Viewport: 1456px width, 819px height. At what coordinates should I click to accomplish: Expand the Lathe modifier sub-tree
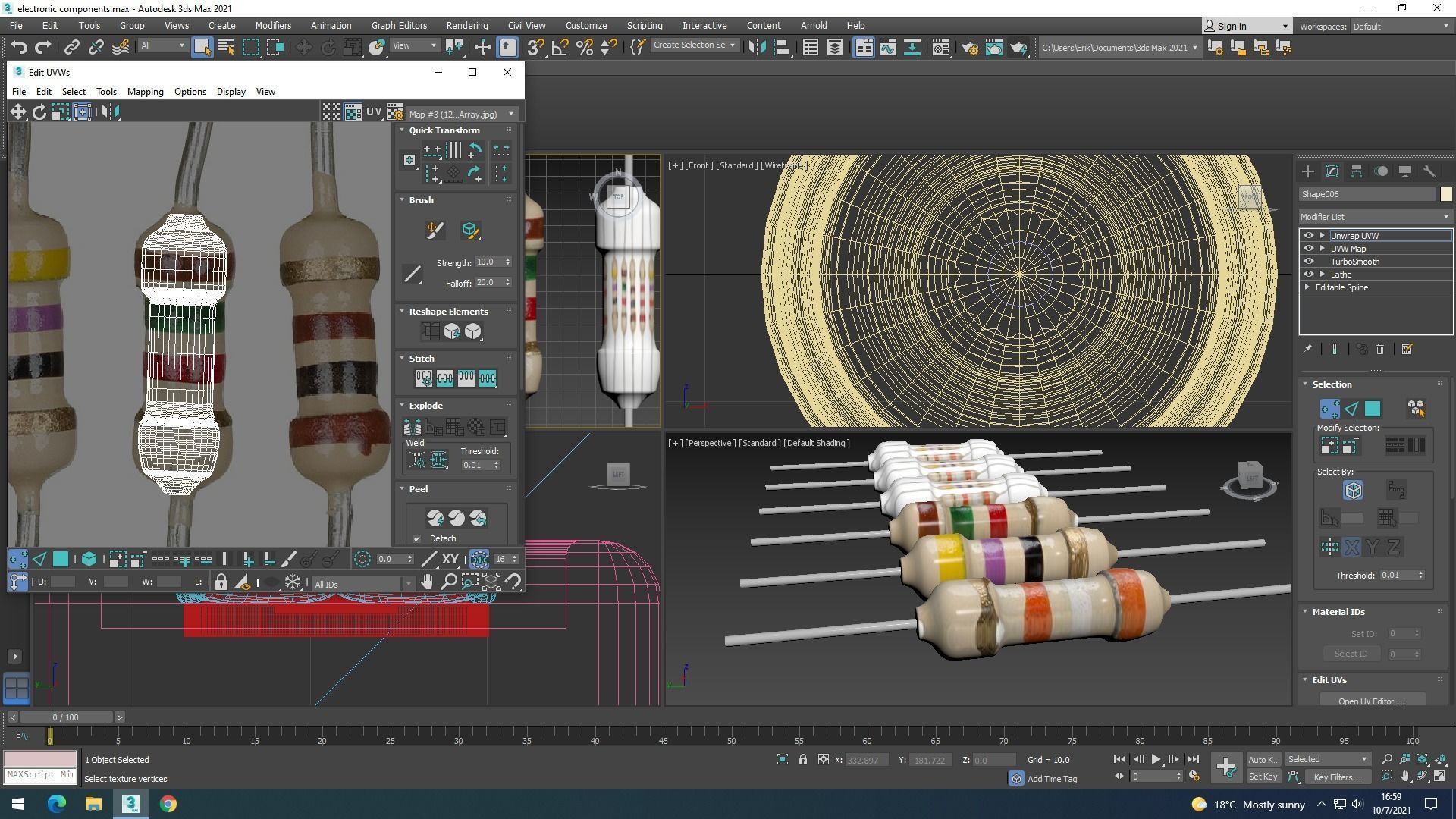click(1323, 275)
